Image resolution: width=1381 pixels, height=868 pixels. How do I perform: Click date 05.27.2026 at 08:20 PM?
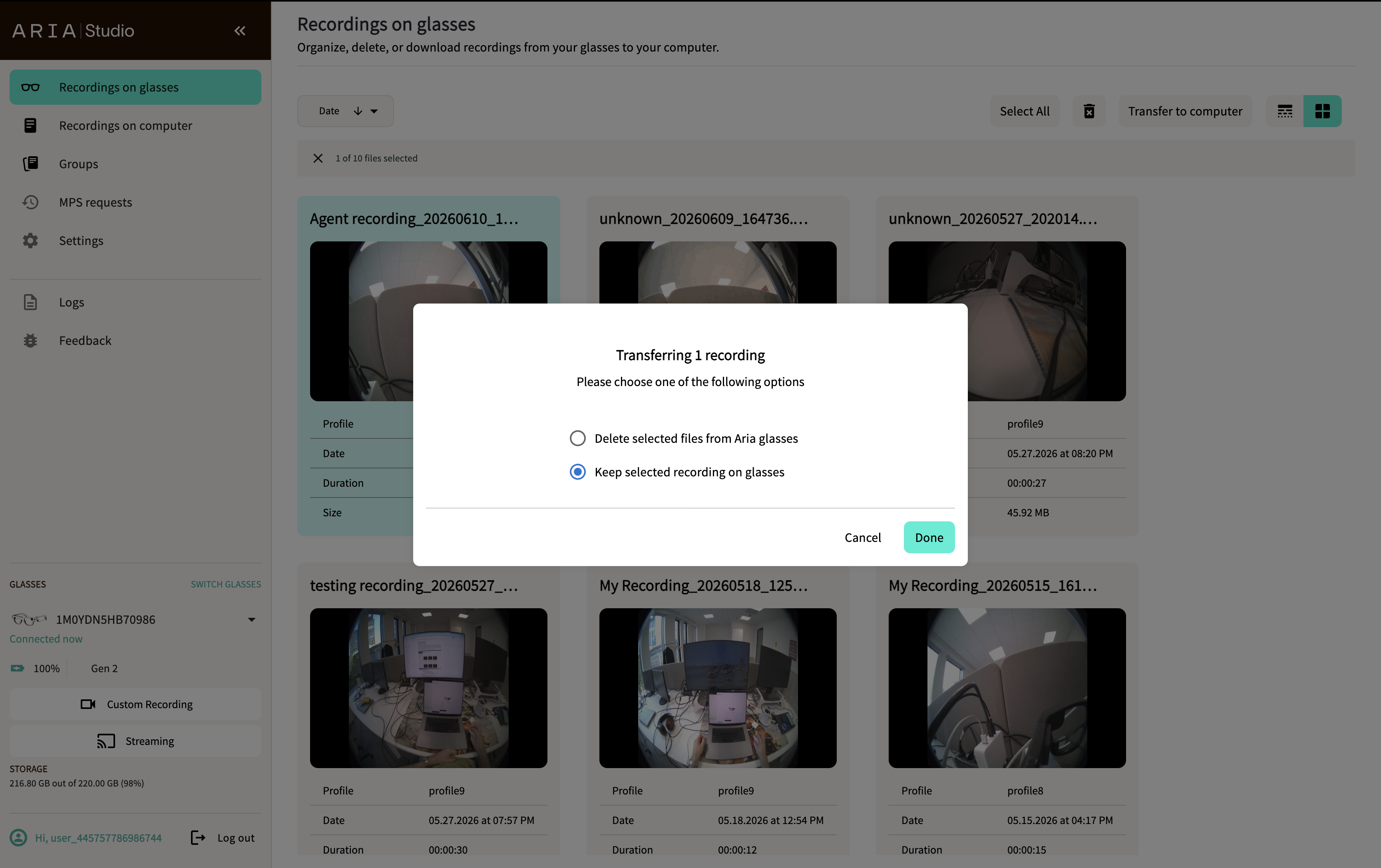tap(1060, 453)
